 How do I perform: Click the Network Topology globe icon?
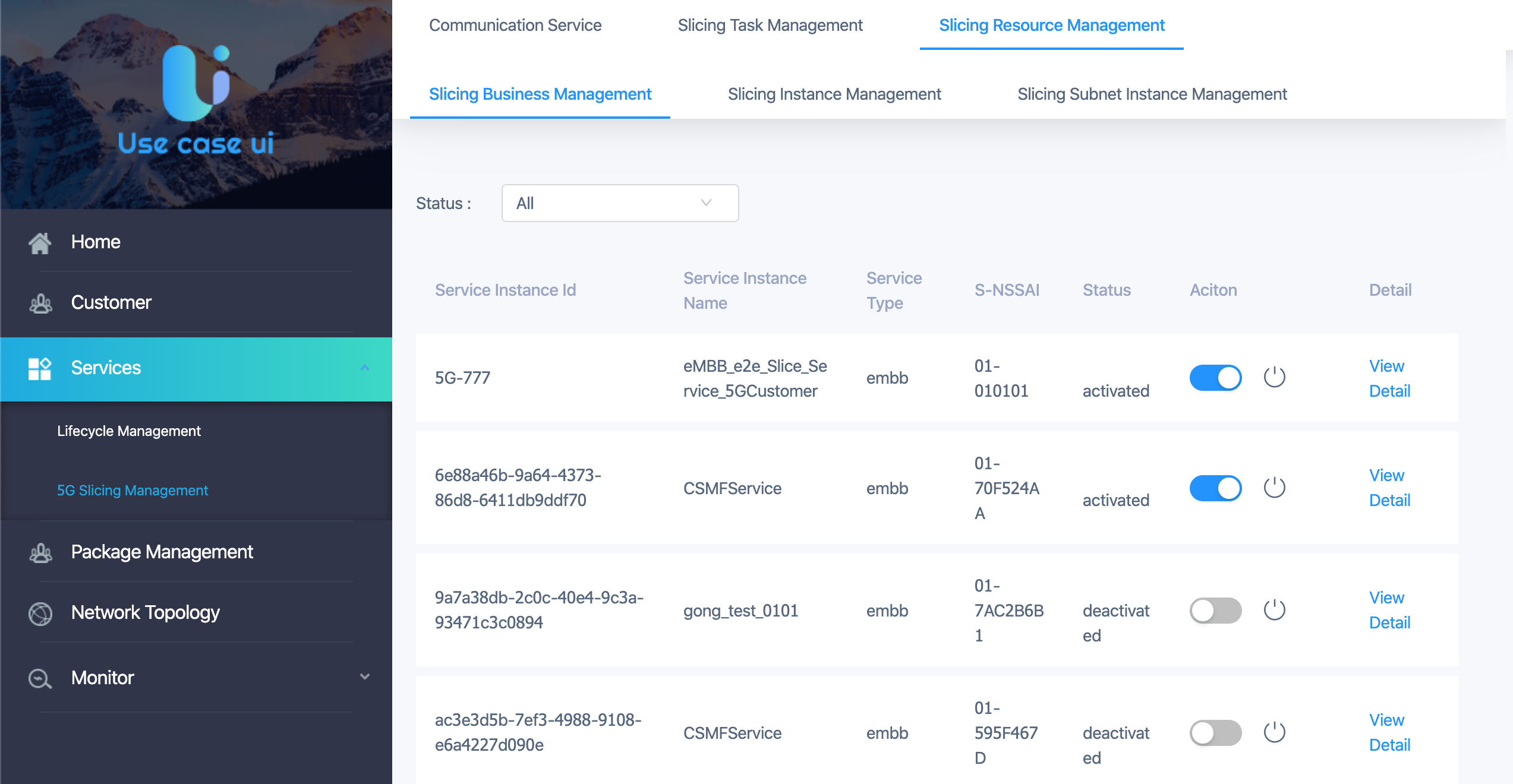point(40,613)
